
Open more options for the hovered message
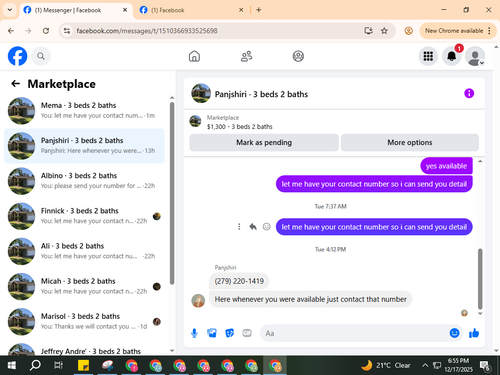click(239, 227)
